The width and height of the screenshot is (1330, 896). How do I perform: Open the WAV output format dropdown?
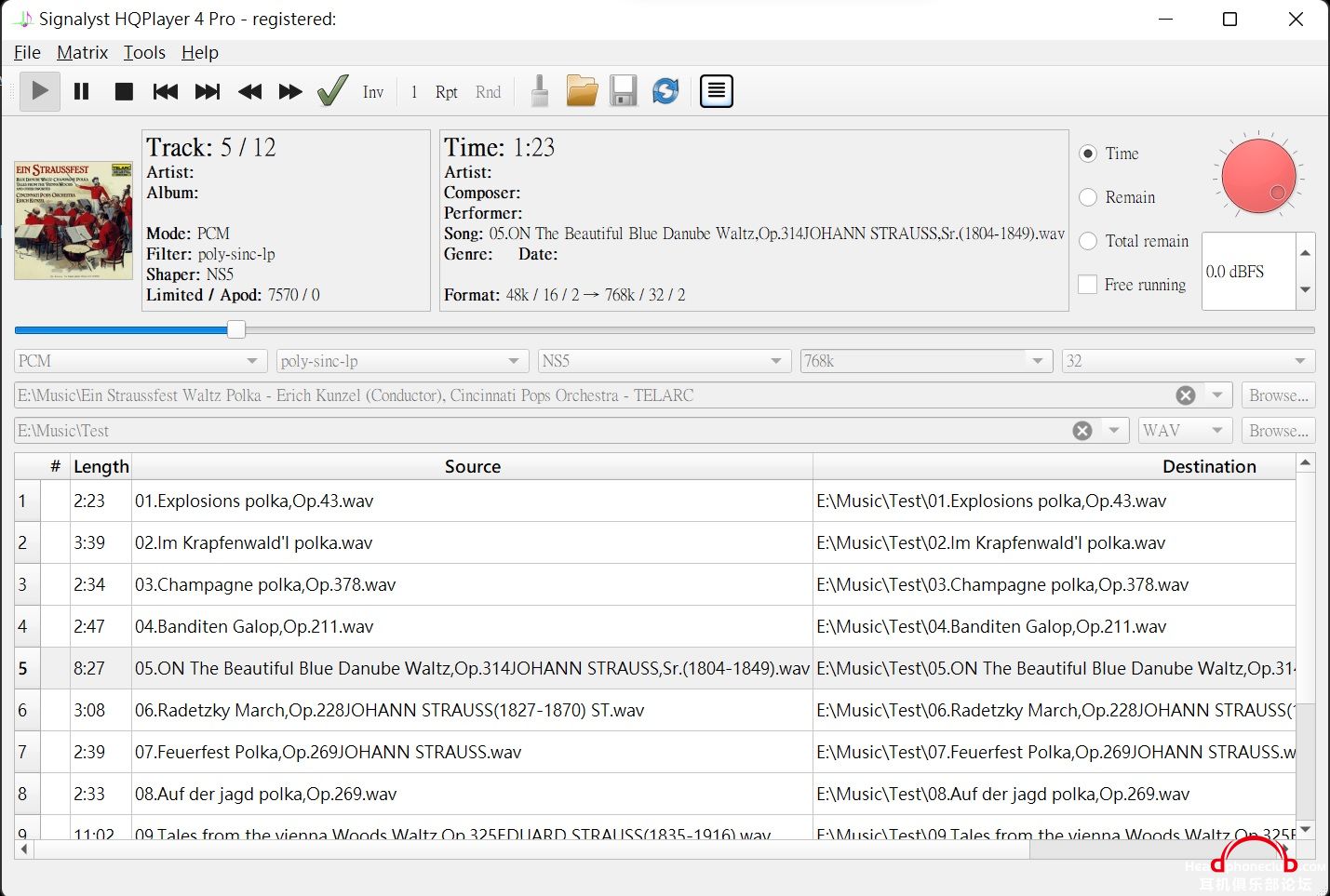point(1185,431)
